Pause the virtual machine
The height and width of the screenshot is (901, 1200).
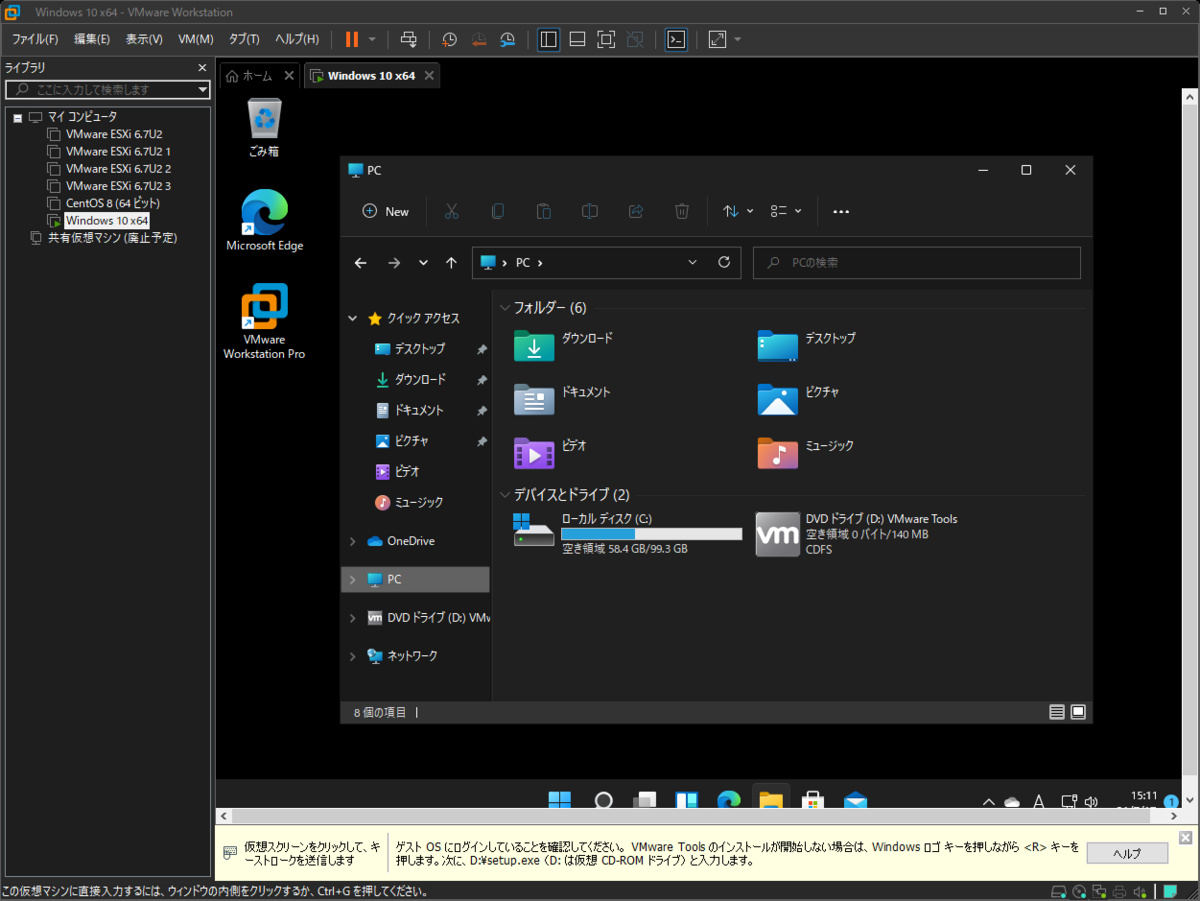(351, 39)
